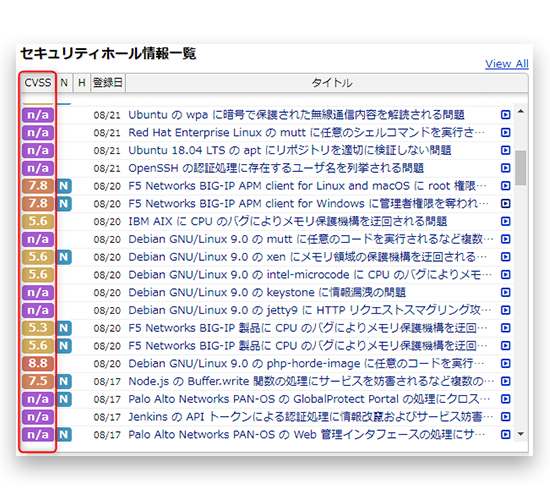Click the H column header
The height and width of the screenshot is (500, 550).
click(x=82, y=83)
